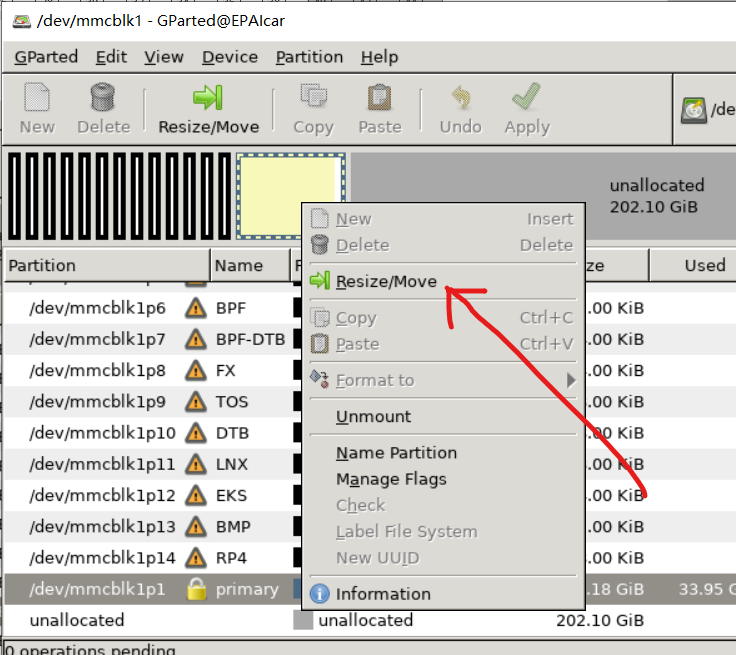Image resolution: width=736 pixels, height=655 pixels.
Task: Click the New partition toolbar icon
Action: pos(37,97)
